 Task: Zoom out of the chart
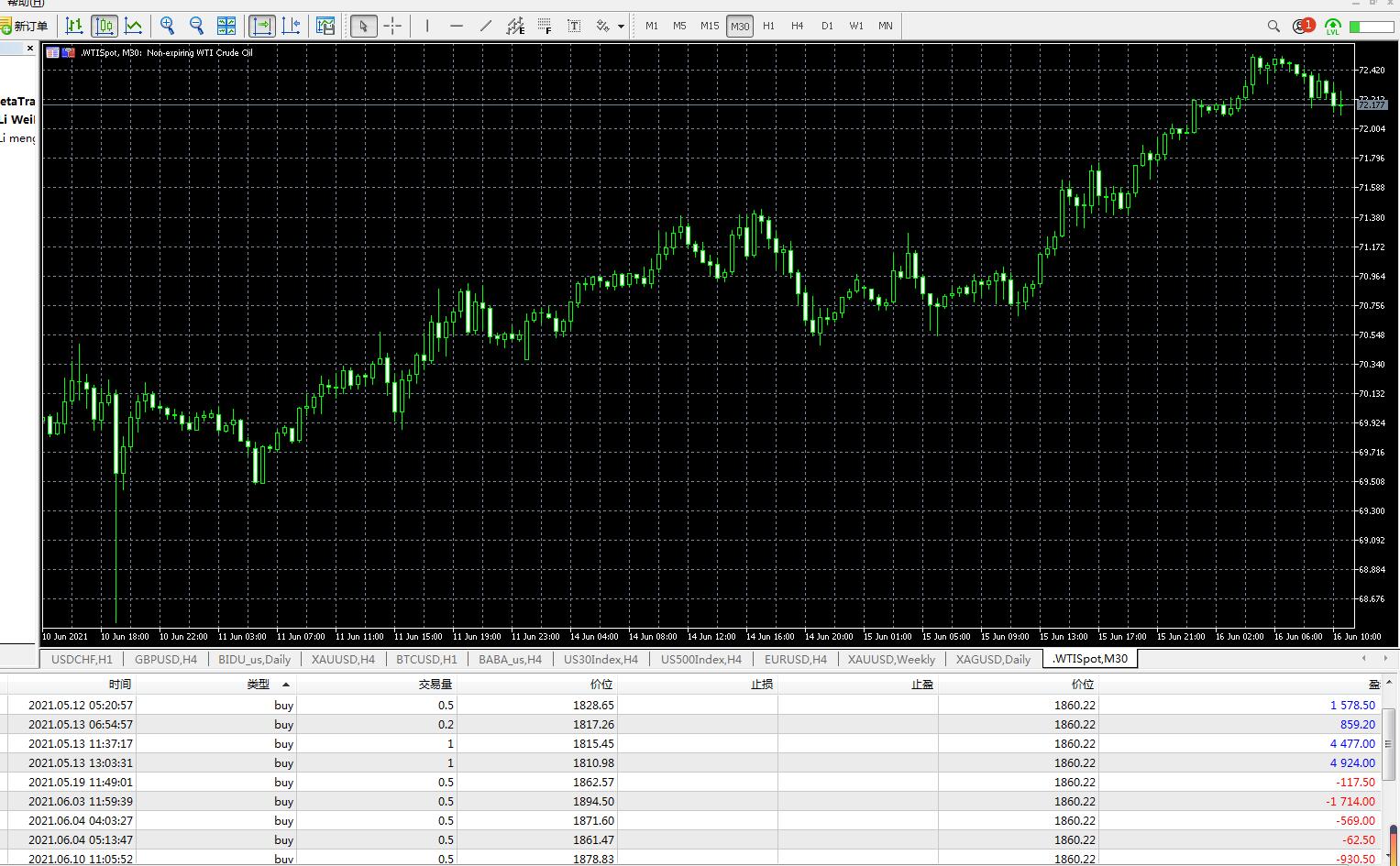pos(196,26)
